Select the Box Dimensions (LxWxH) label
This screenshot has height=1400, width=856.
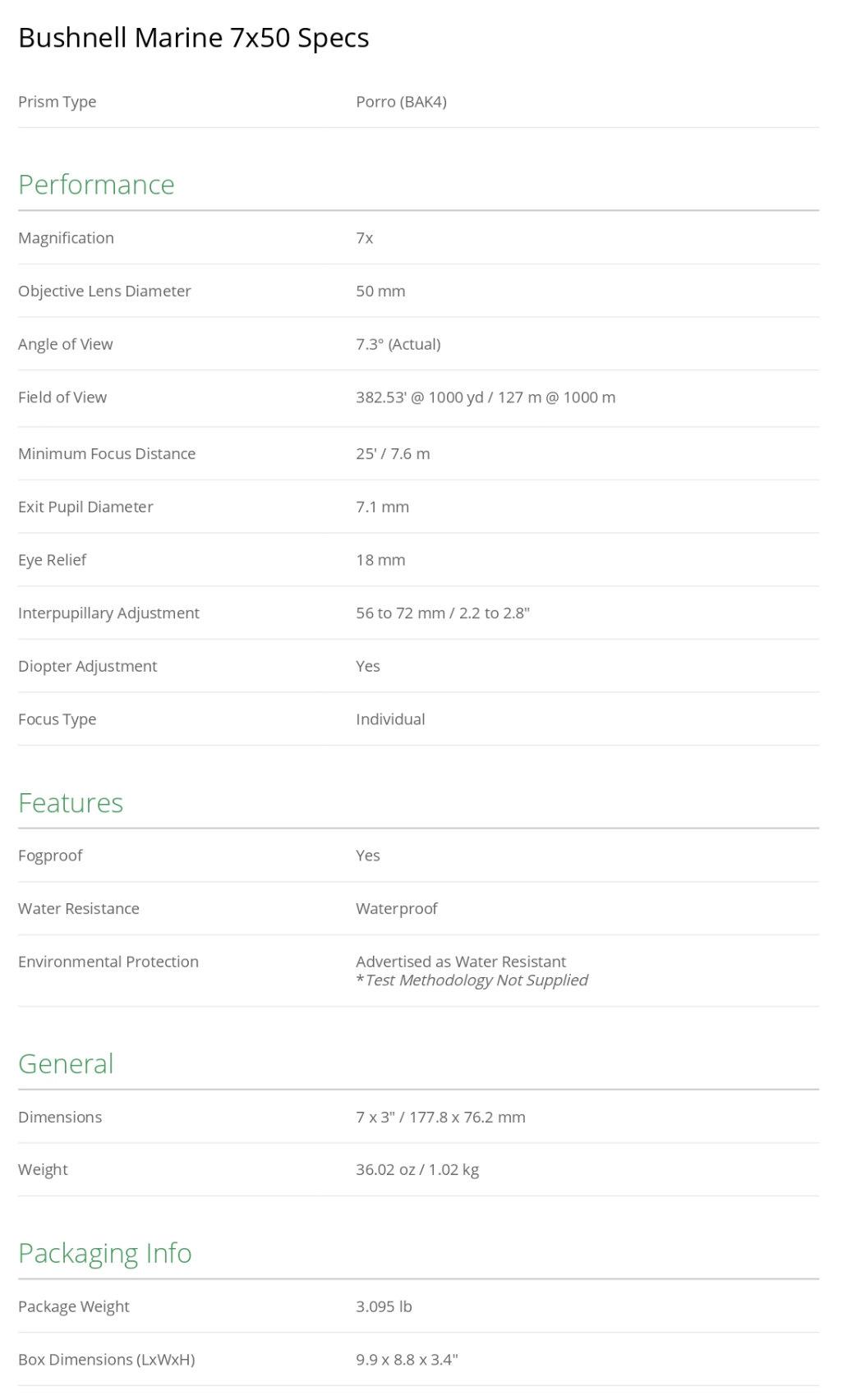point(106,1360)
